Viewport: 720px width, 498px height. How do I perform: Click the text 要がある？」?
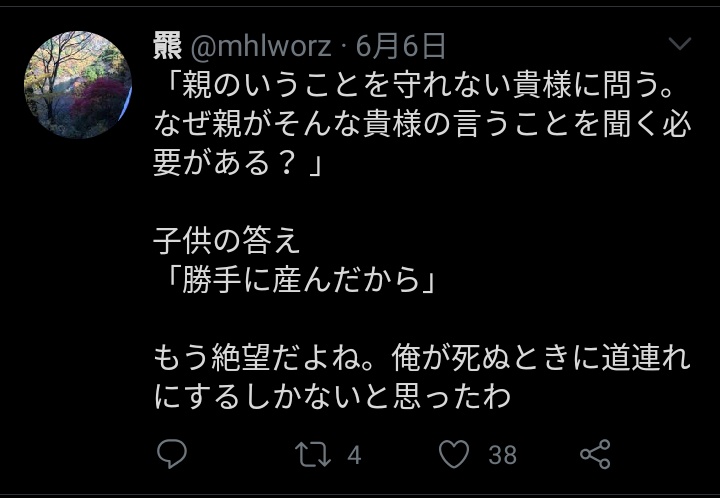[x=237, y=163]
